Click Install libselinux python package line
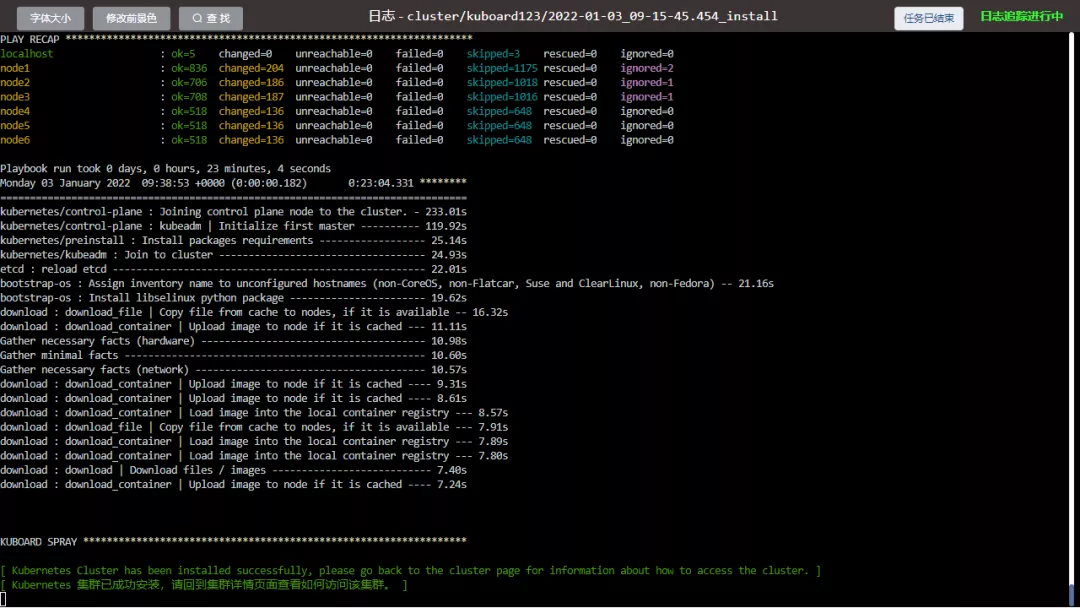 [233, 298]
